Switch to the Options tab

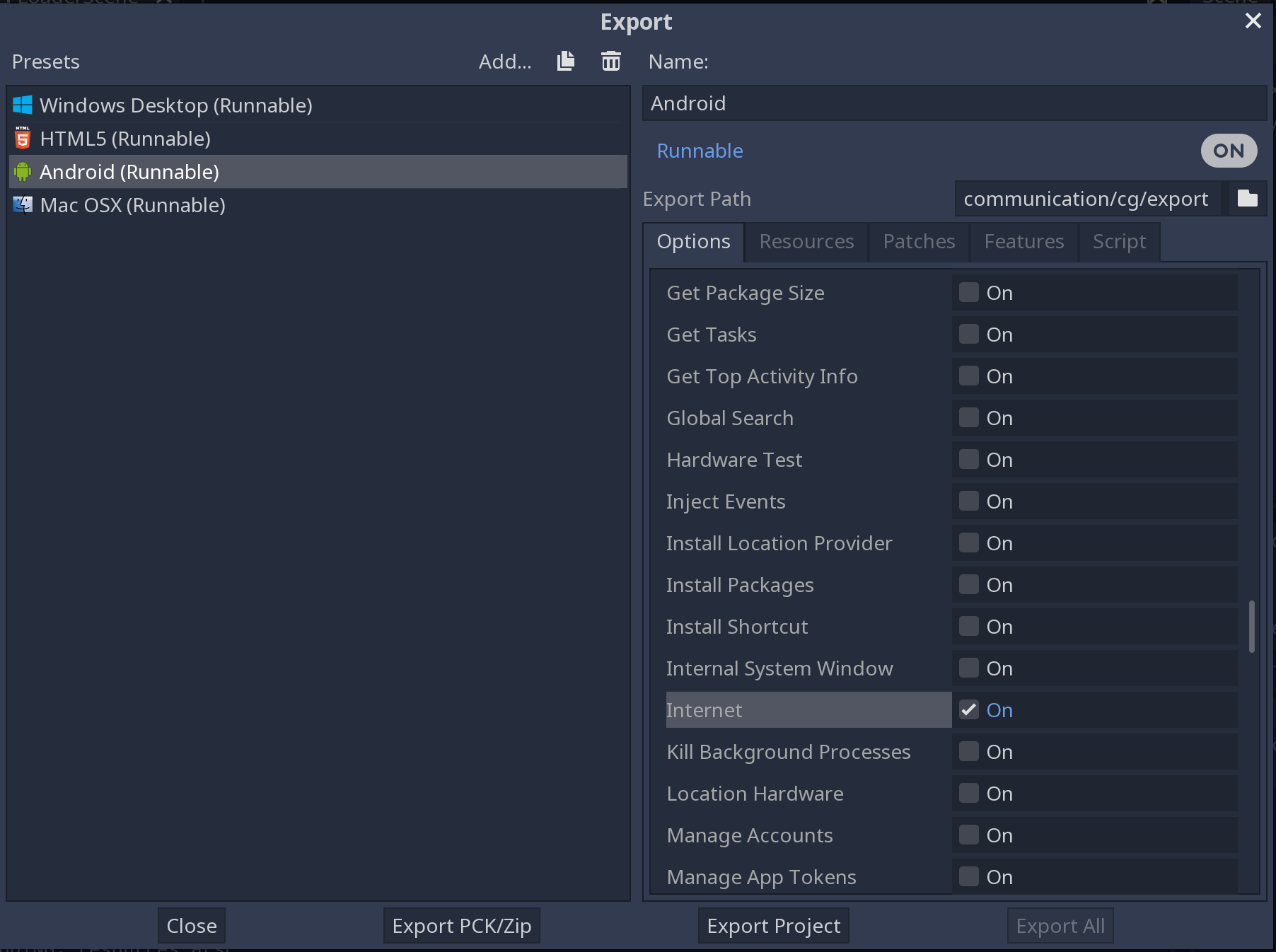coord(693,242)
